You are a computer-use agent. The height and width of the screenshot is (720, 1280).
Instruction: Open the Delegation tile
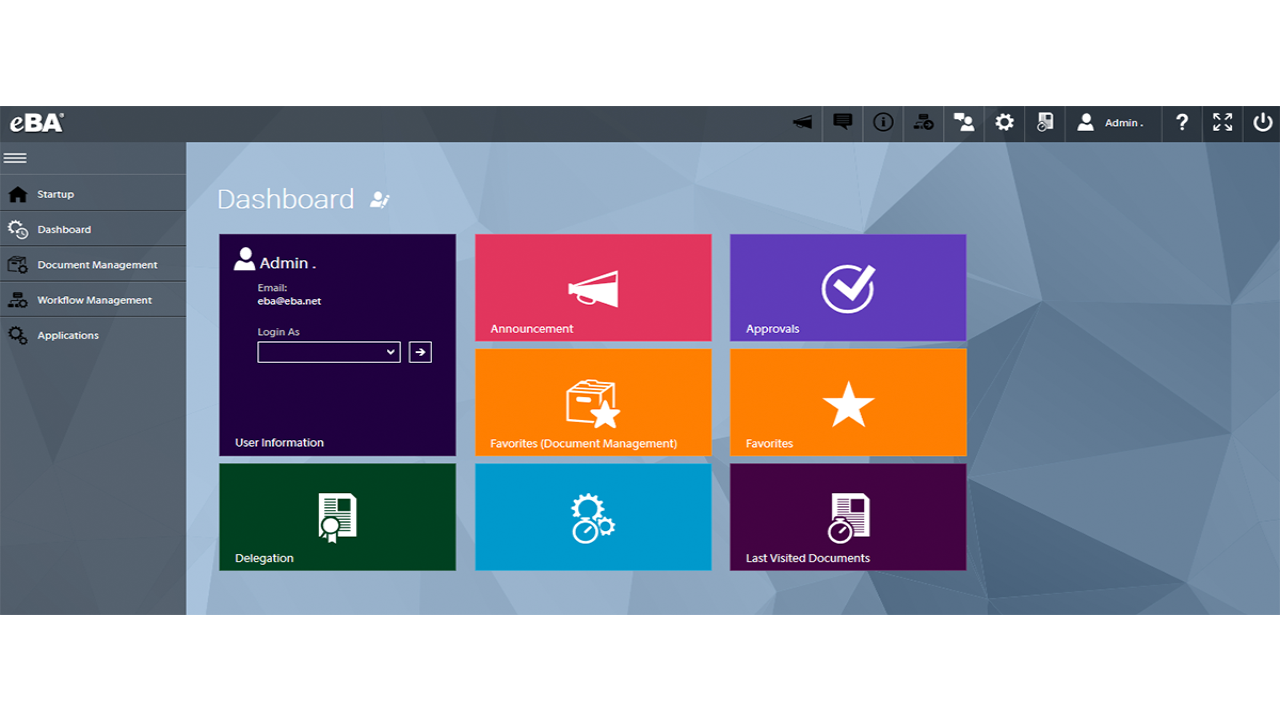pos(337,517)
